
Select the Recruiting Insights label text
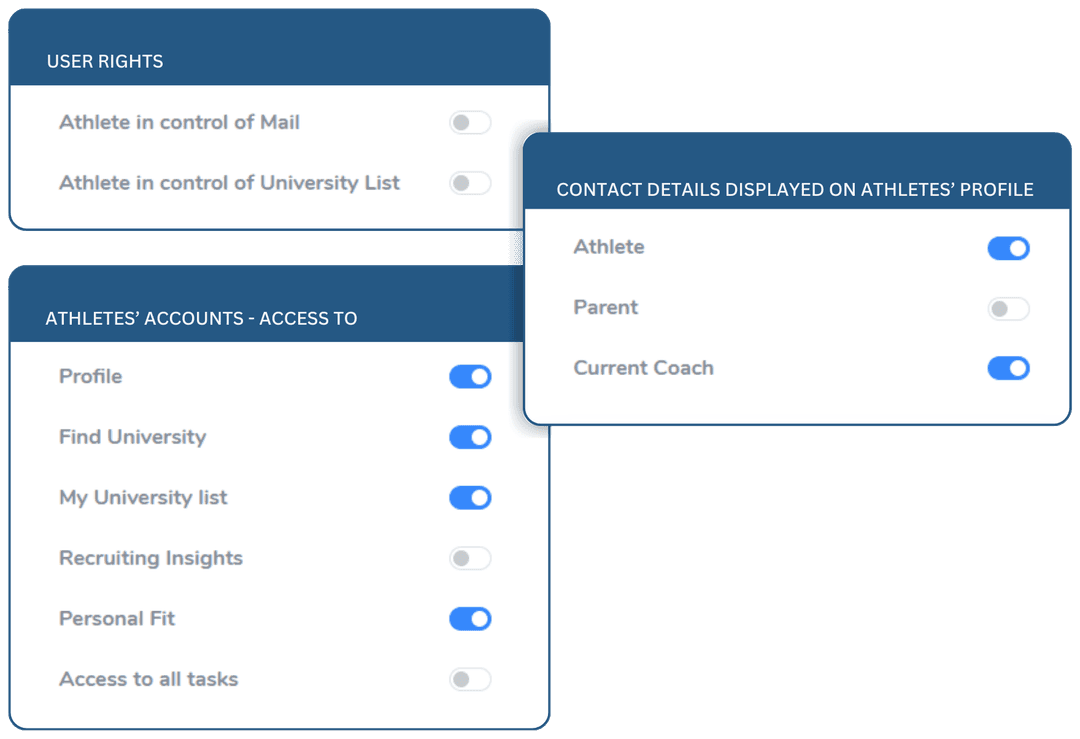coord(150,558)
